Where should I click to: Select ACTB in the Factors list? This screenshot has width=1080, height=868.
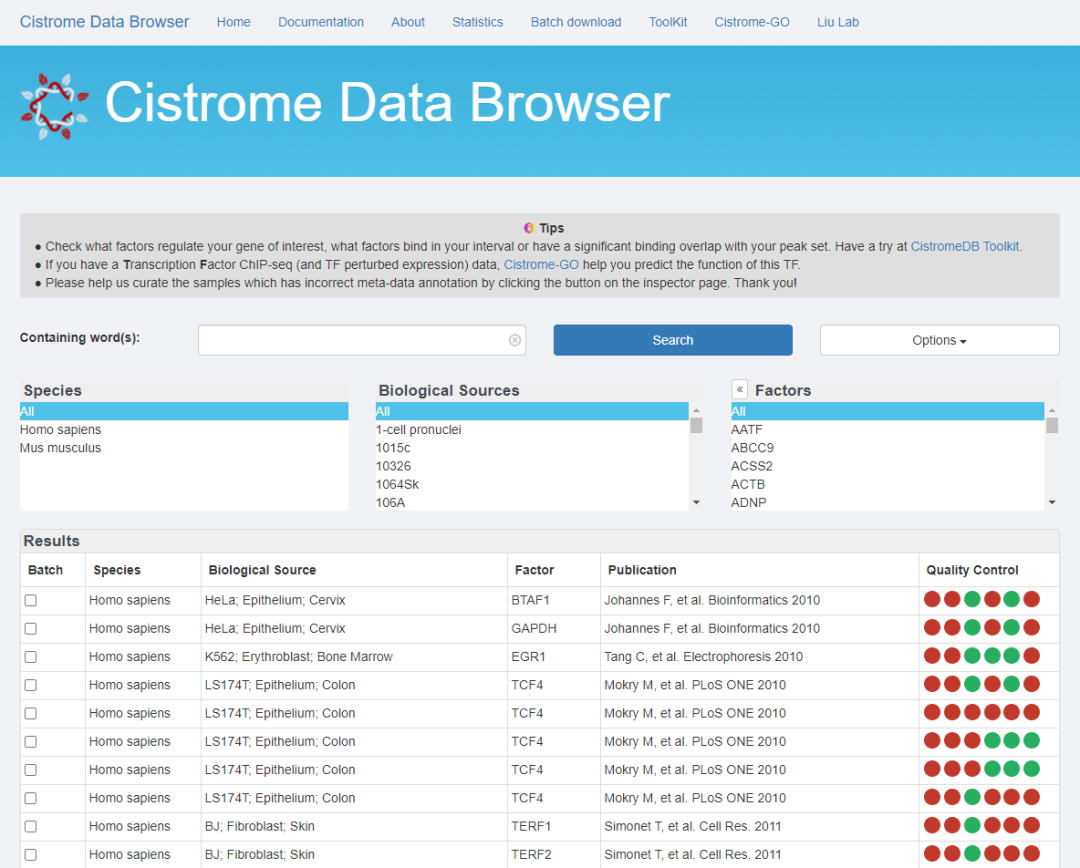pyautogui.click(x=887, y=484)
